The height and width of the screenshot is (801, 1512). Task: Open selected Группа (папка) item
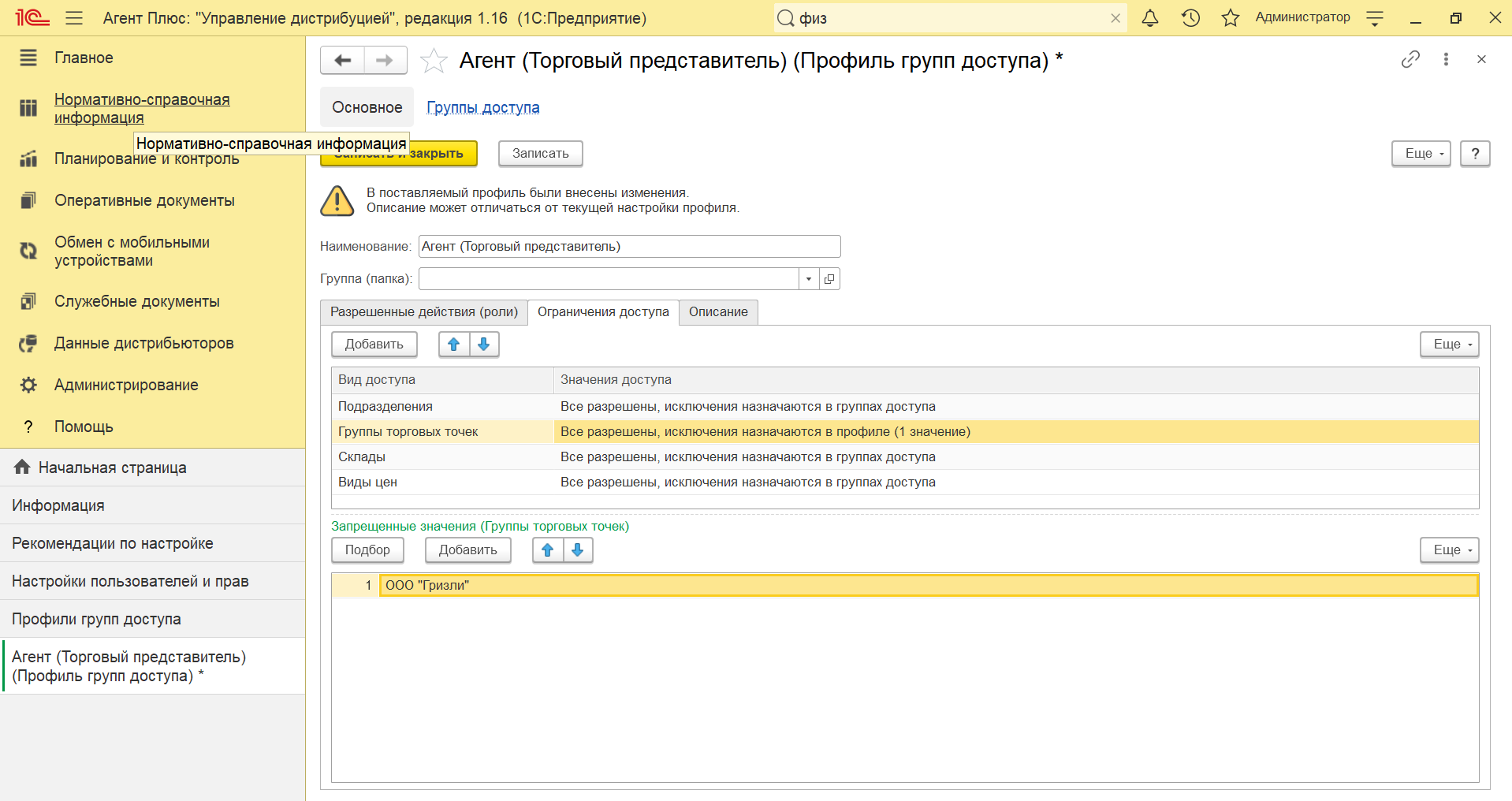click(829, 278)
